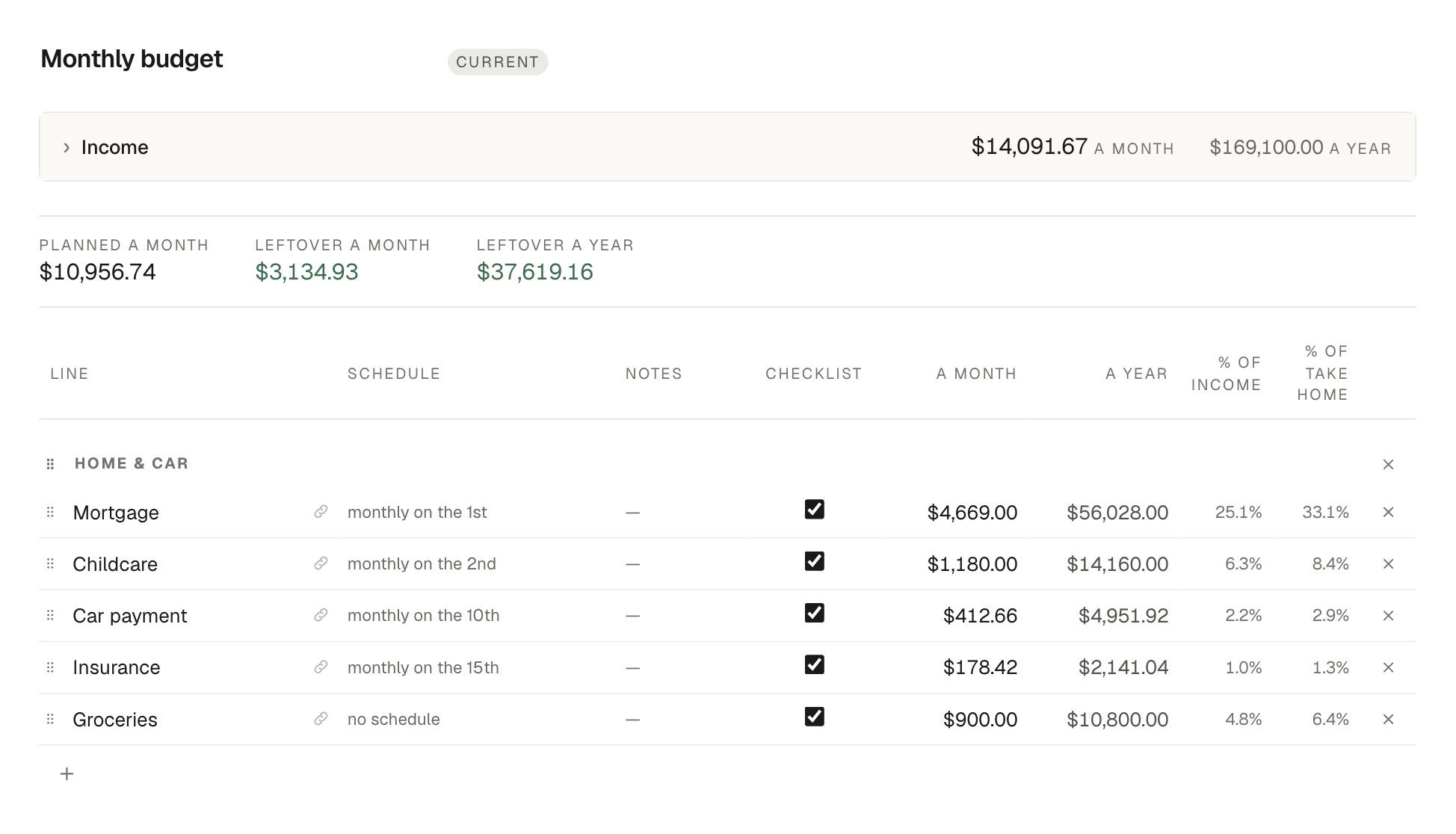Delete the Car payment line
Image resolution: width=1456 pixels, height=834 pixels.
pyautogui.click(x=1388, y=615)
